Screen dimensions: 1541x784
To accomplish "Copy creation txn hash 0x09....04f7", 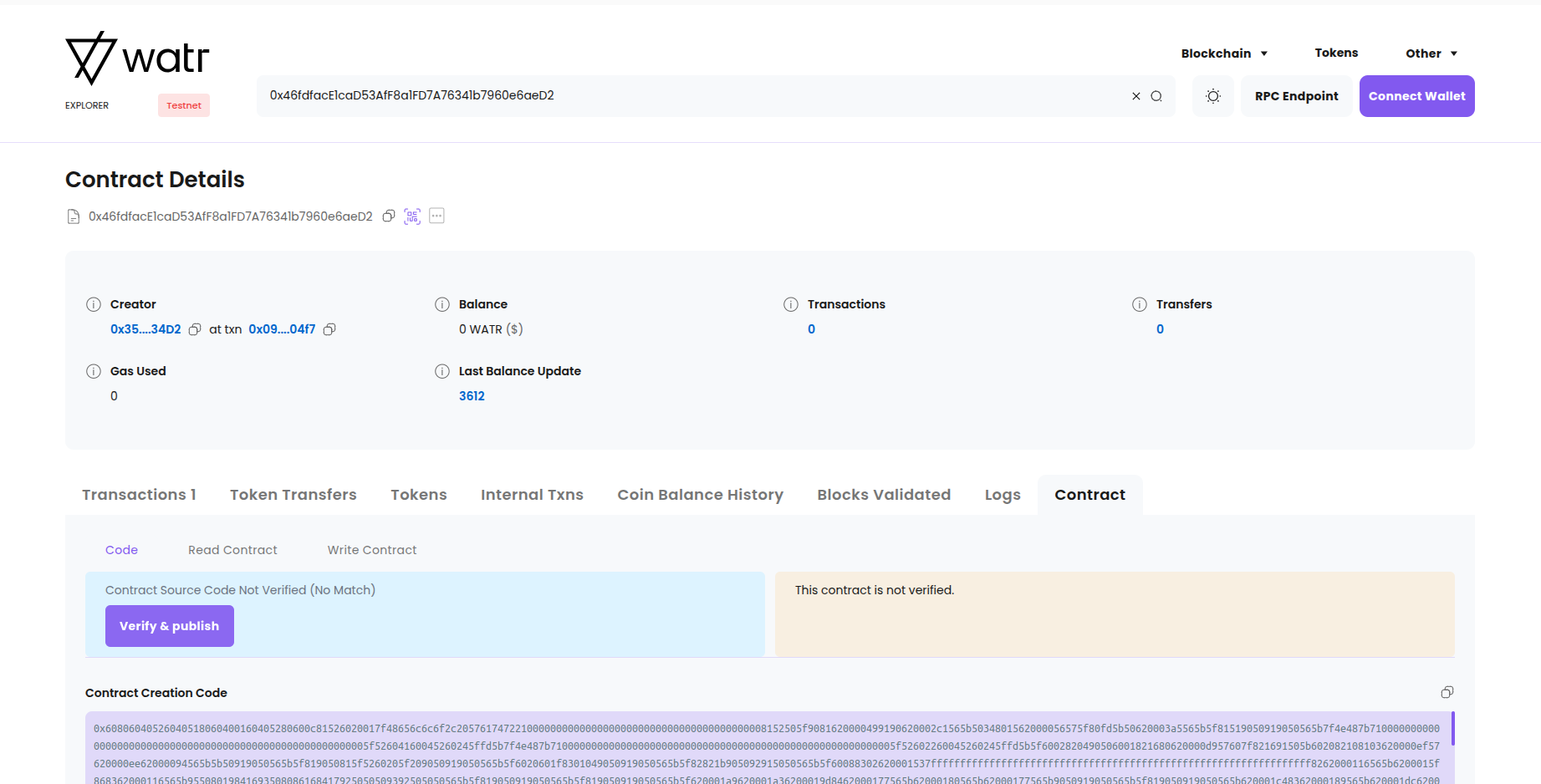I will tap(329, 329).
